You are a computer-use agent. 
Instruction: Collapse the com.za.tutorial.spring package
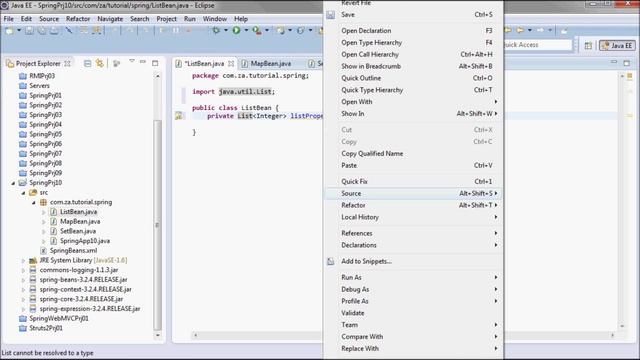[33, 203]
